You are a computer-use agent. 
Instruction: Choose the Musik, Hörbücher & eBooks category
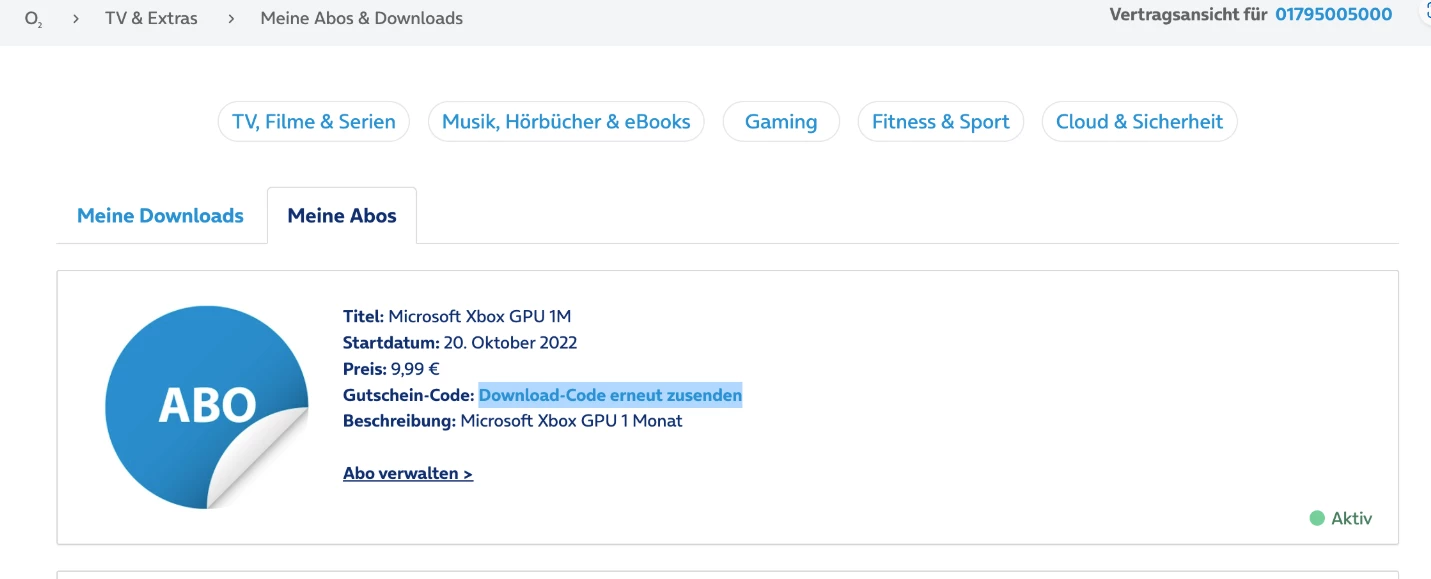[566, 122]
